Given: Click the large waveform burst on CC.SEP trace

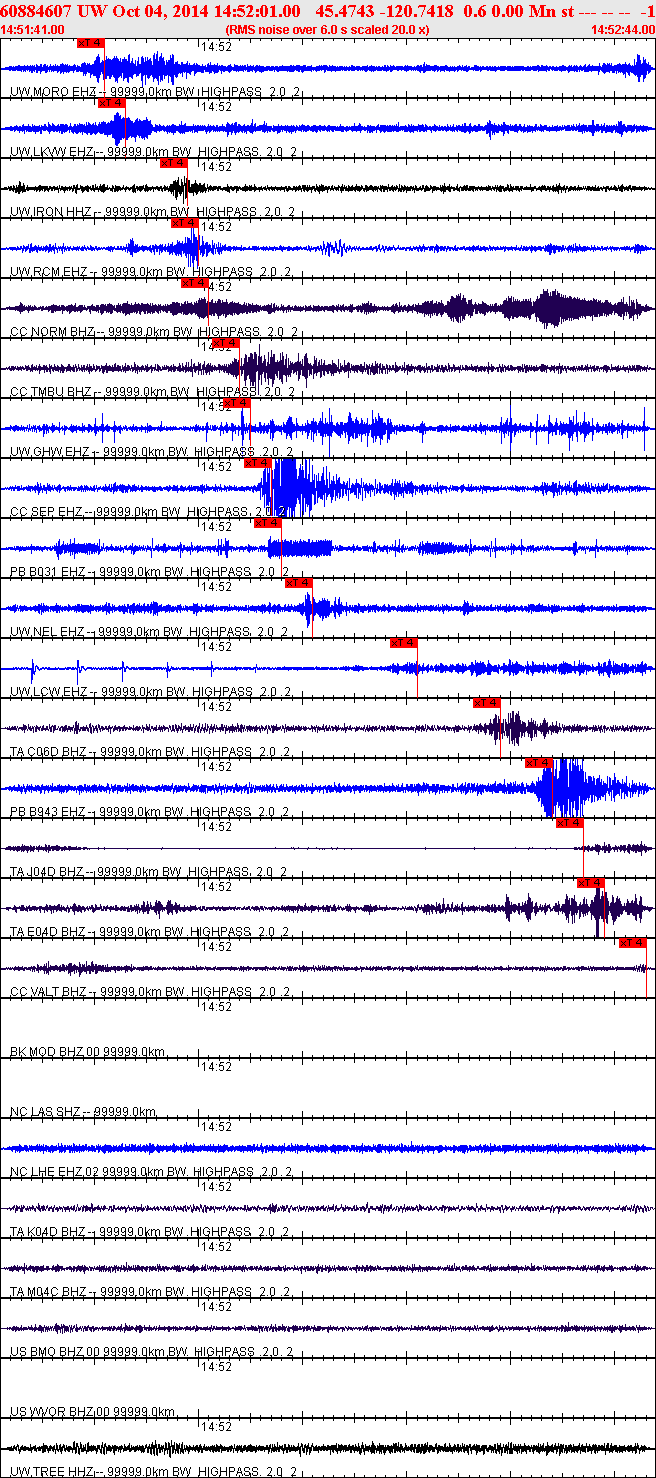Looking at the screenshot, I should click(285, 487).
